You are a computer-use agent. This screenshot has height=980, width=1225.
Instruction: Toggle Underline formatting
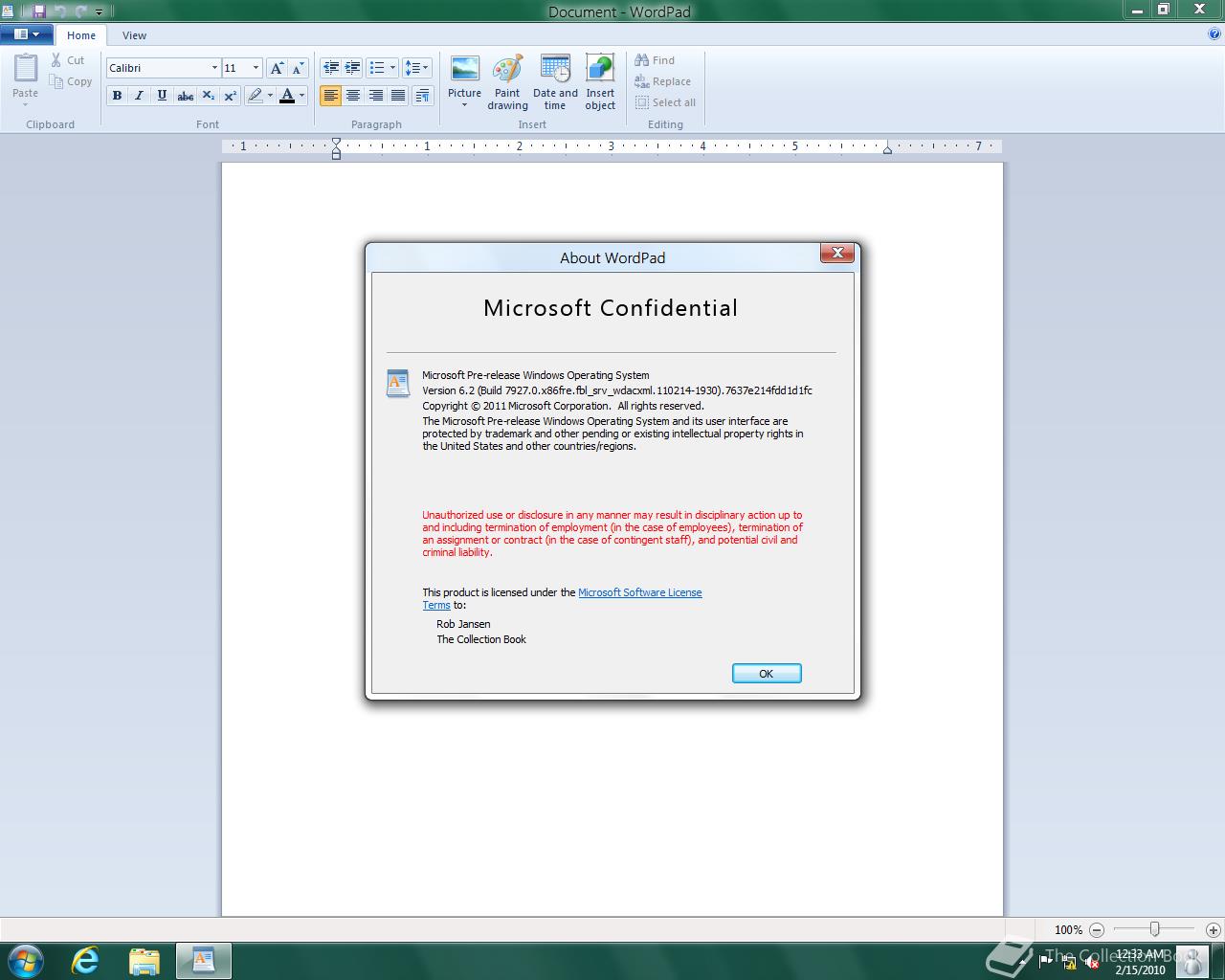162,95
